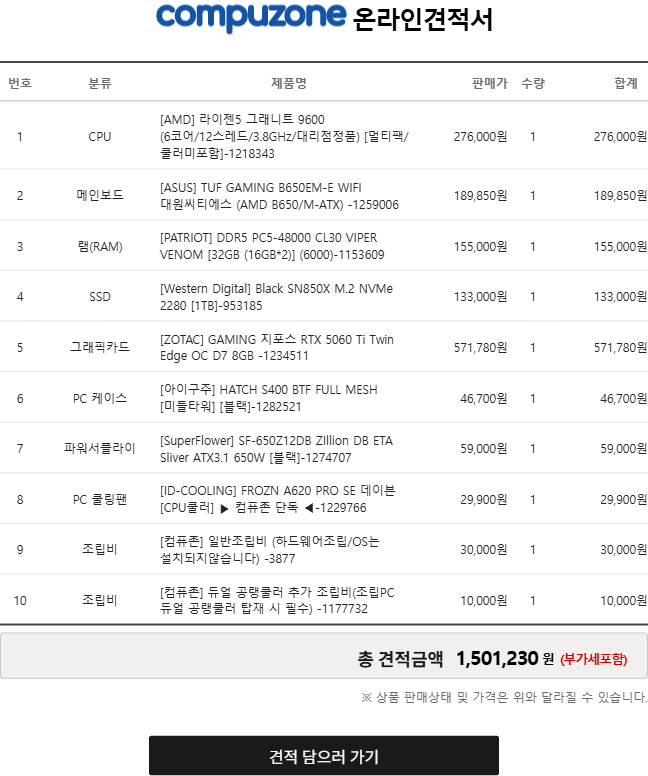
Task: Click the 컴퓨존 일반조립비 assembly item
Action: [x=270, y=550]
